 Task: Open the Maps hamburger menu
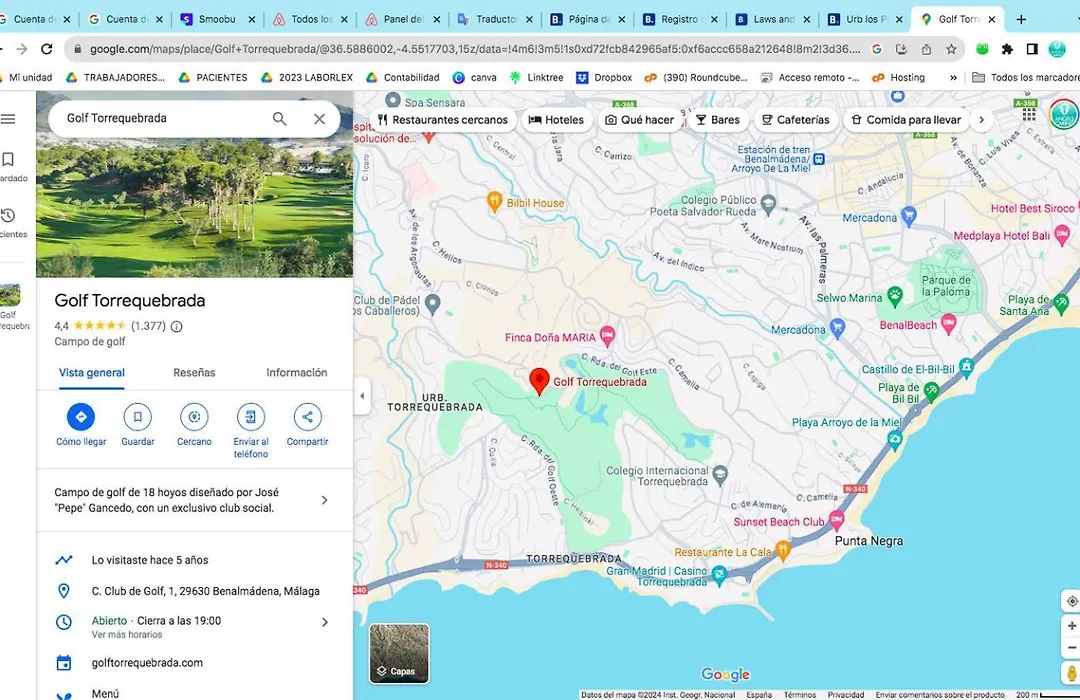[8, 119]
